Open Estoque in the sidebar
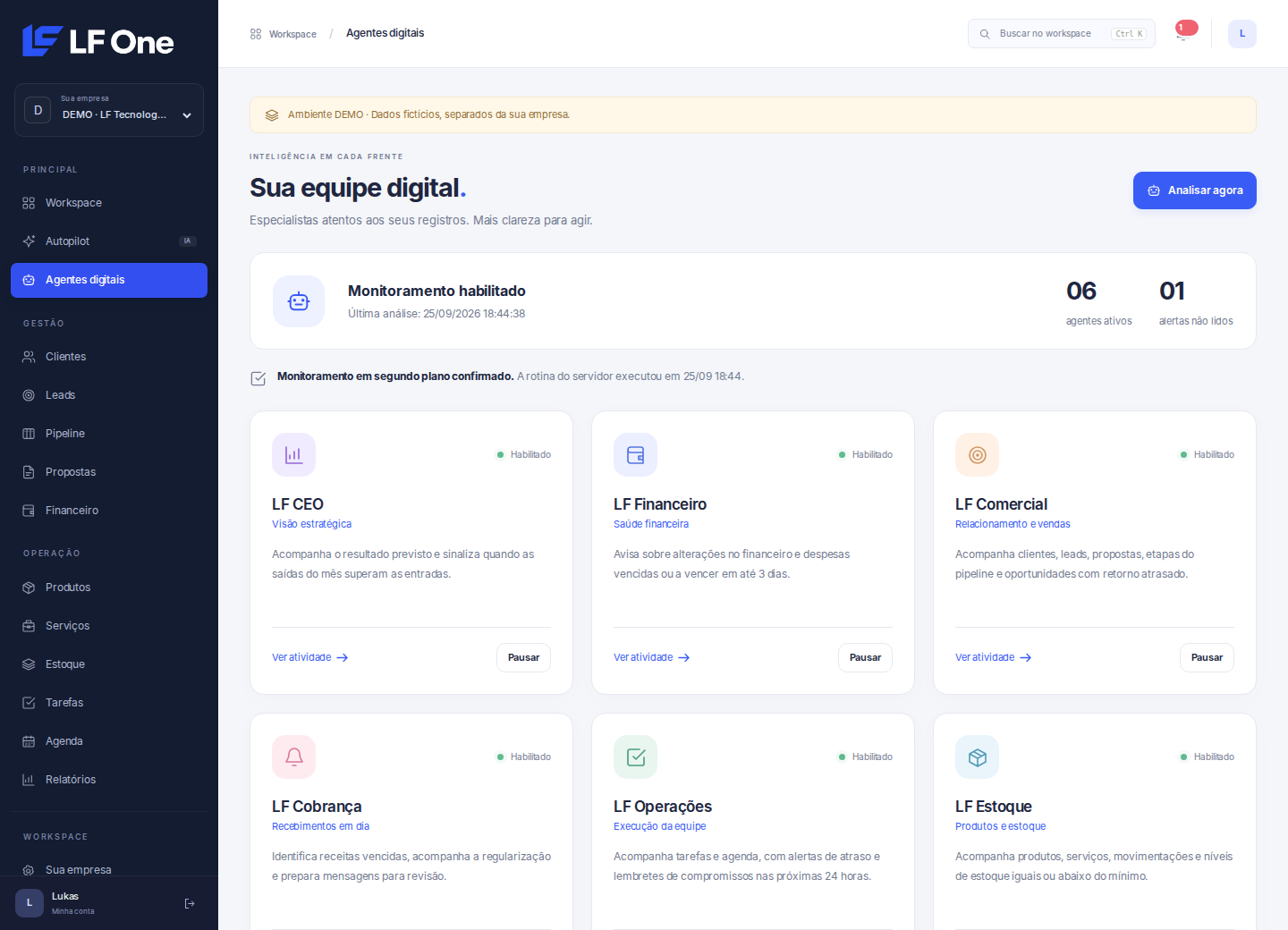Screen dimensions: 1288x930 pyautogui.click(x=109, y=664)
